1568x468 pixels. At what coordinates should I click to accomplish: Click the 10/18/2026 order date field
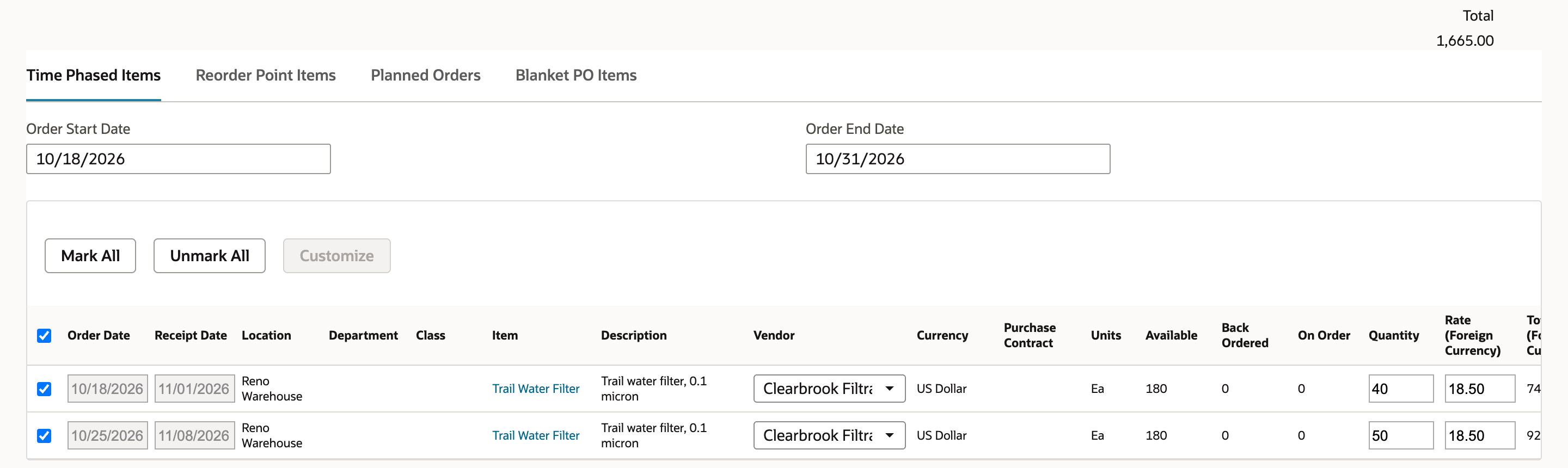tap(107, 388)
